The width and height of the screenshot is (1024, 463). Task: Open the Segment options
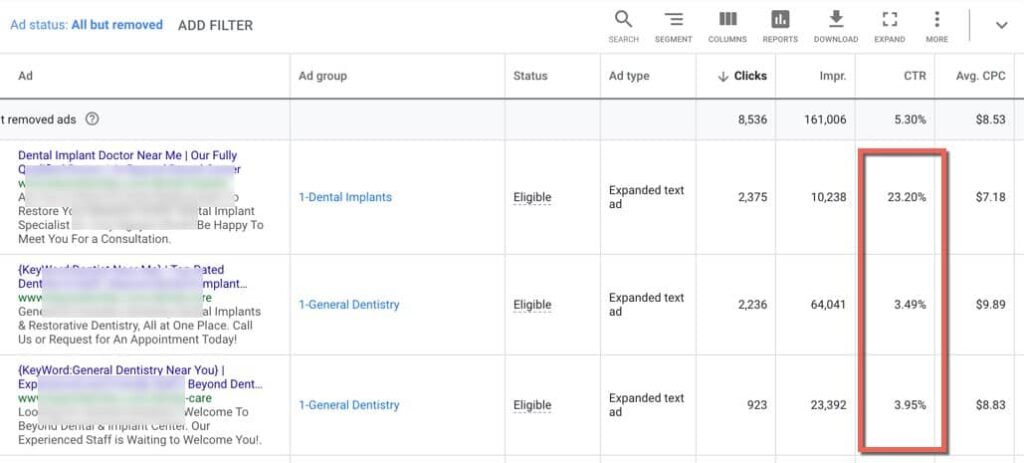(x=673, y=26)
